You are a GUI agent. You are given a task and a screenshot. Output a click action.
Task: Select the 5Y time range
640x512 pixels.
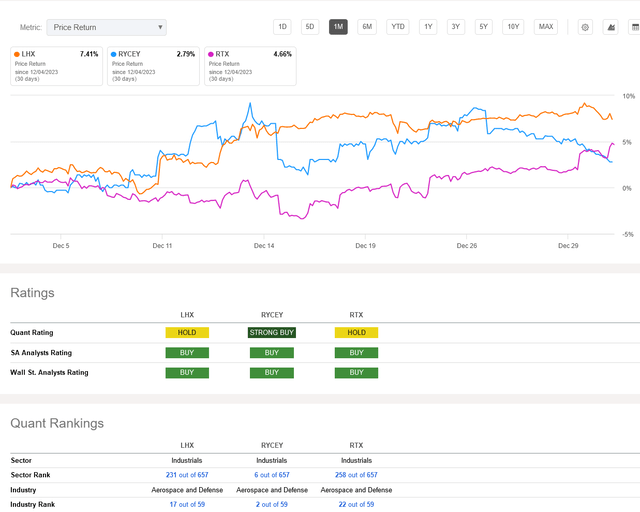click(484, 27)
